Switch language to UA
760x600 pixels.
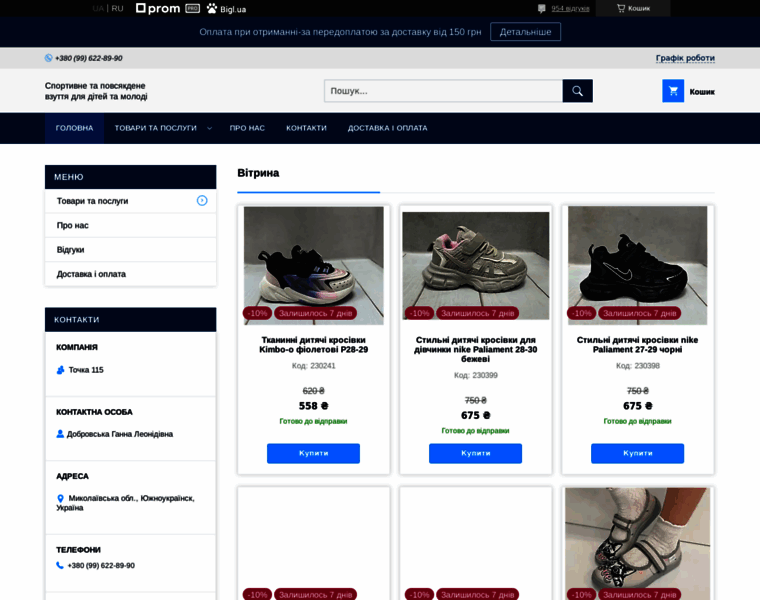tap(98, 8)
